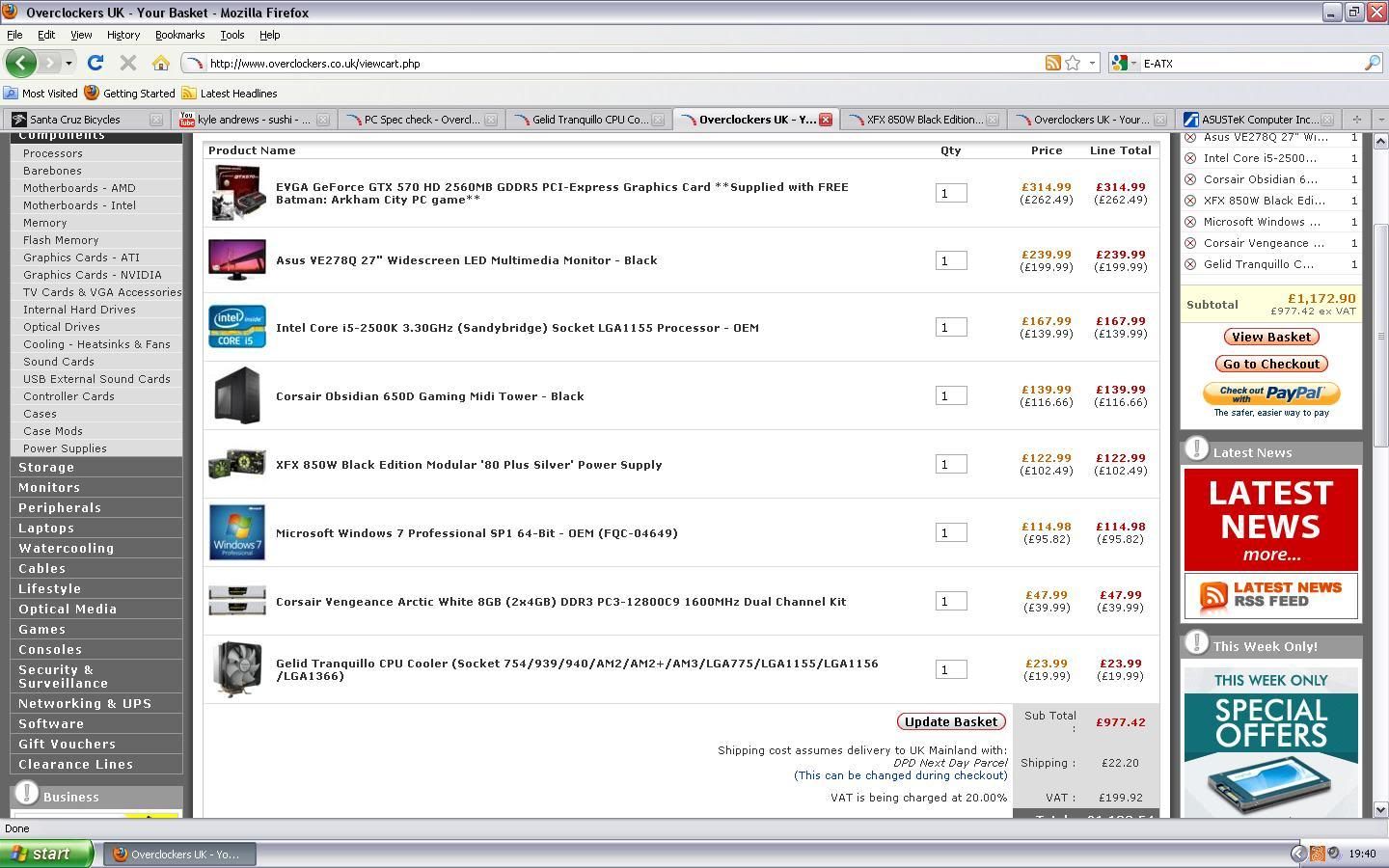Click the Windows Start button
This screenshot has height=868, width=1389.
tap(46, 854)
